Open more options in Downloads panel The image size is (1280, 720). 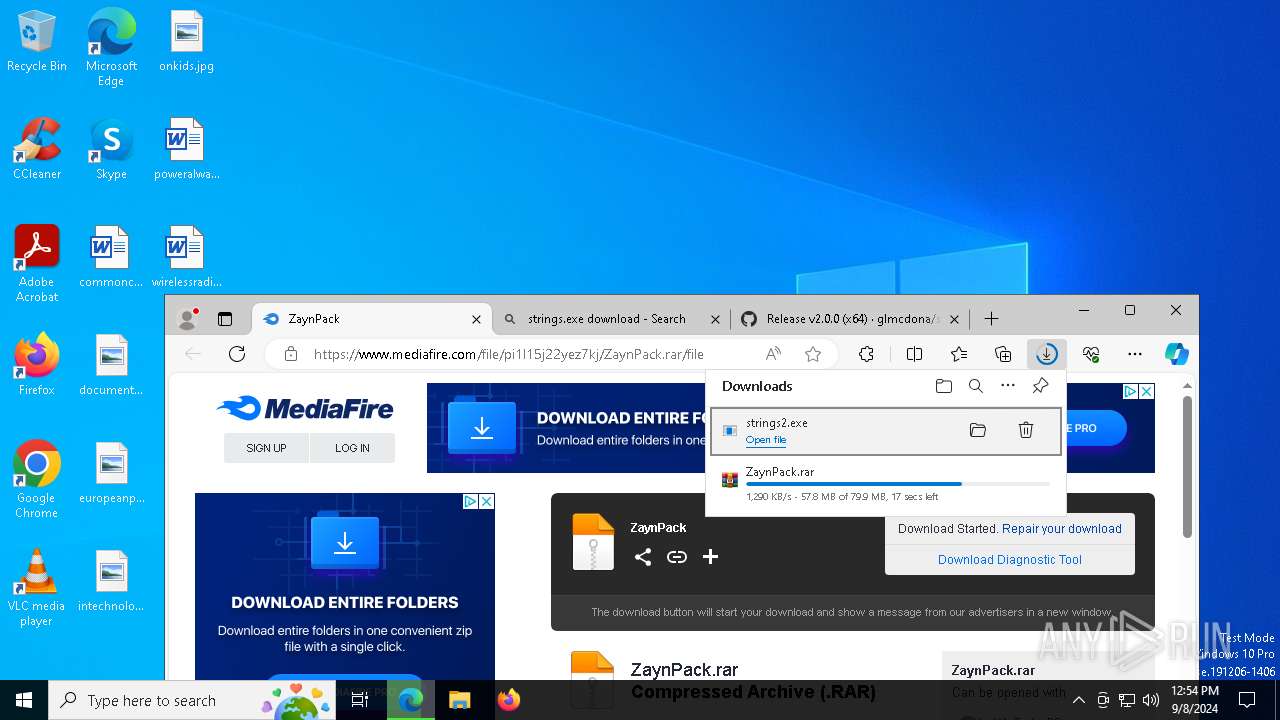click(x=1008, y=386)
